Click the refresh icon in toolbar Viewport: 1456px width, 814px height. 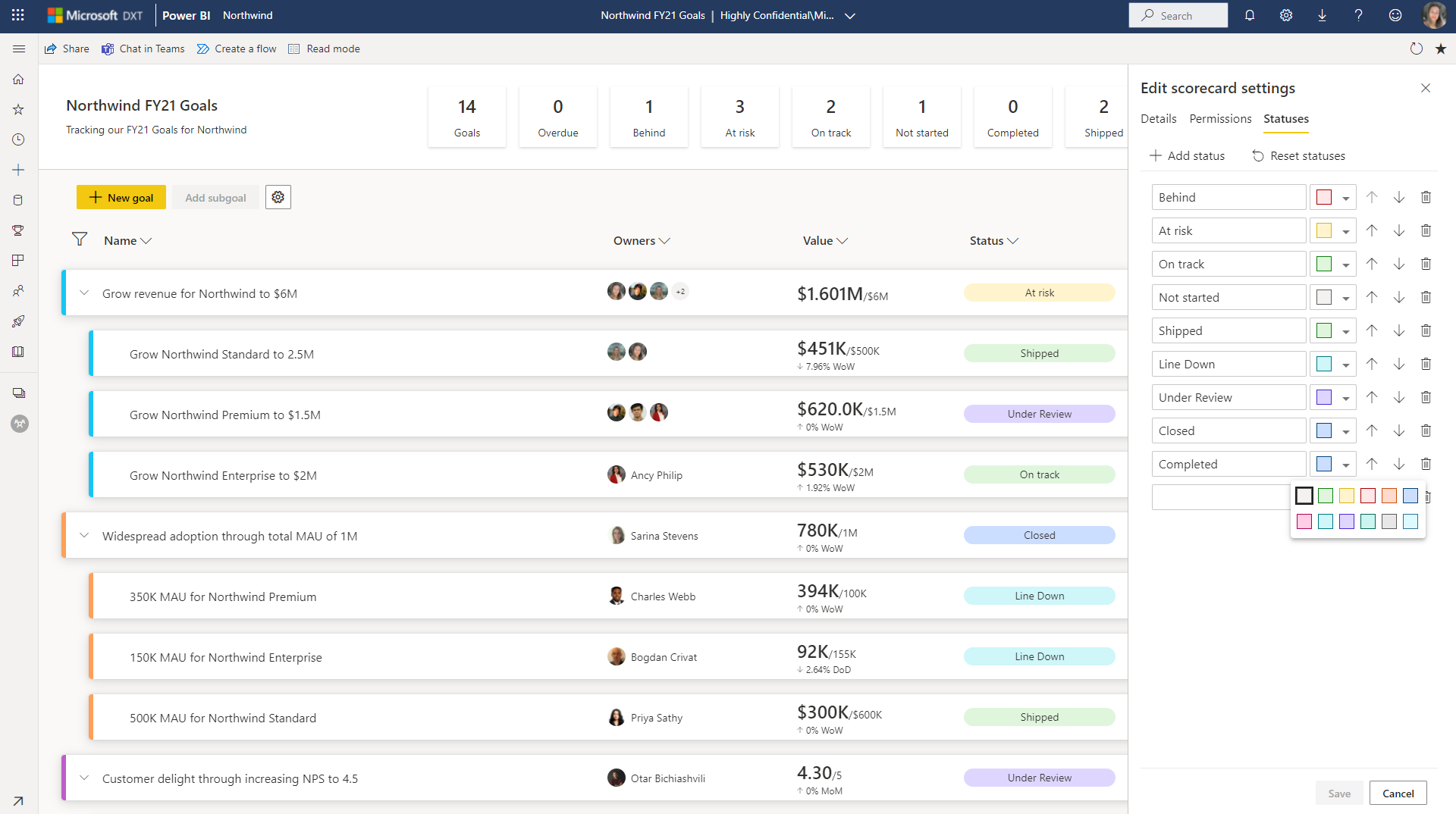[1416, 49]
